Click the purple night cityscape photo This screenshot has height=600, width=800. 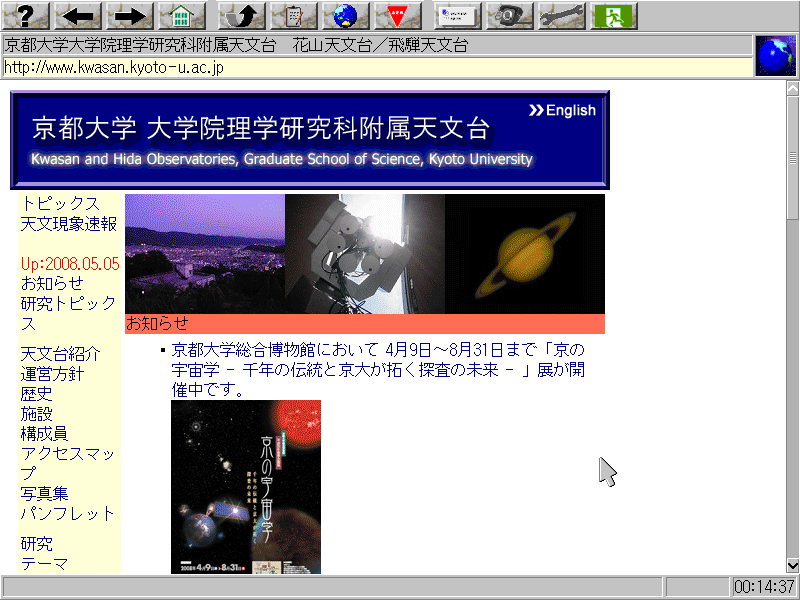pyautogui.click(x=205, y=254)
